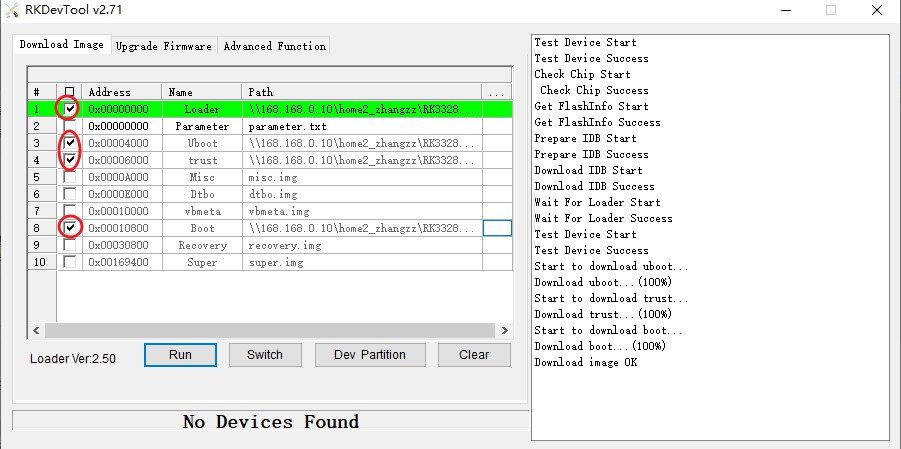Click 'Download uboot...(100%)' log line
Screen dimensions: 901x449
[603, 282]
